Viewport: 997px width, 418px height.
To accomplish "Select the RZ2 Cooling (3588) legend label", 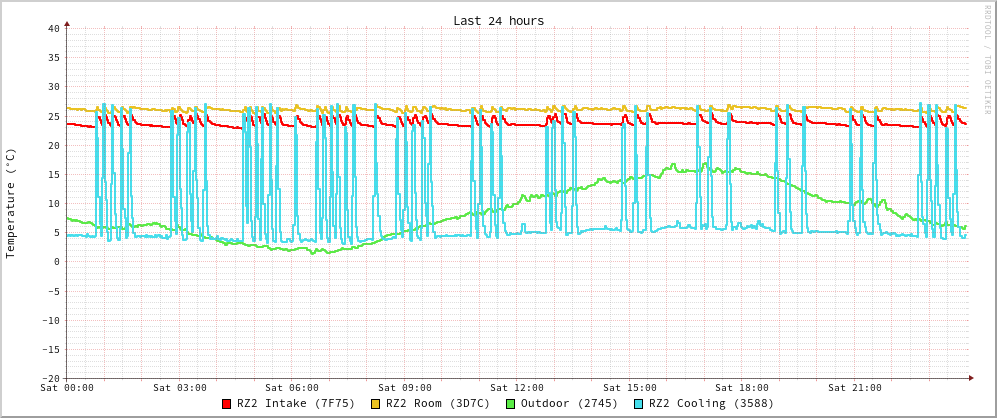I will coord(711,404).
